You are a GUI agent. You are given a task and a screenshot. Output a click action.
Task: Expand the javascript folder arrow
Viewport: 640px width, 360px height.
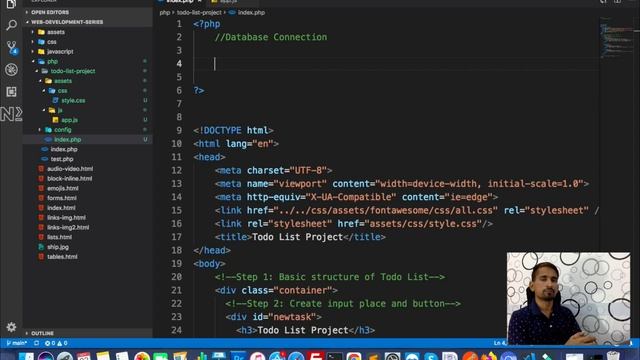tap(33, 51)
